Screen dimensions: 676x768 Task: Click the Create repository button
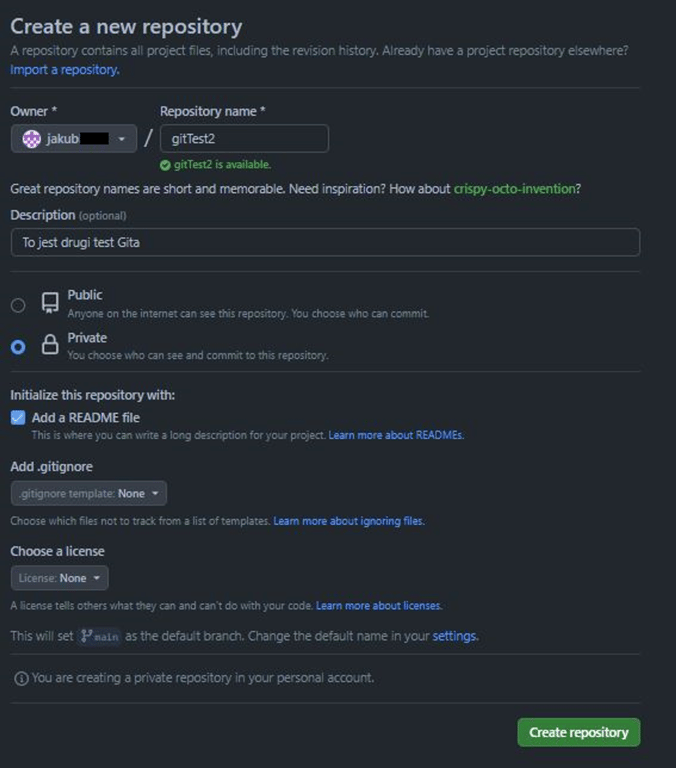[579, 732]
